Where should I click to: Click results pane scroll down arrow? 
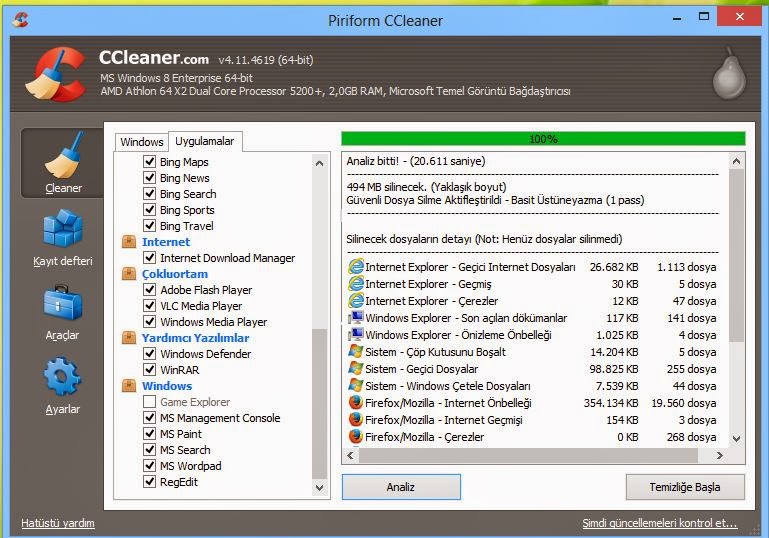click(x=736, y=438)
